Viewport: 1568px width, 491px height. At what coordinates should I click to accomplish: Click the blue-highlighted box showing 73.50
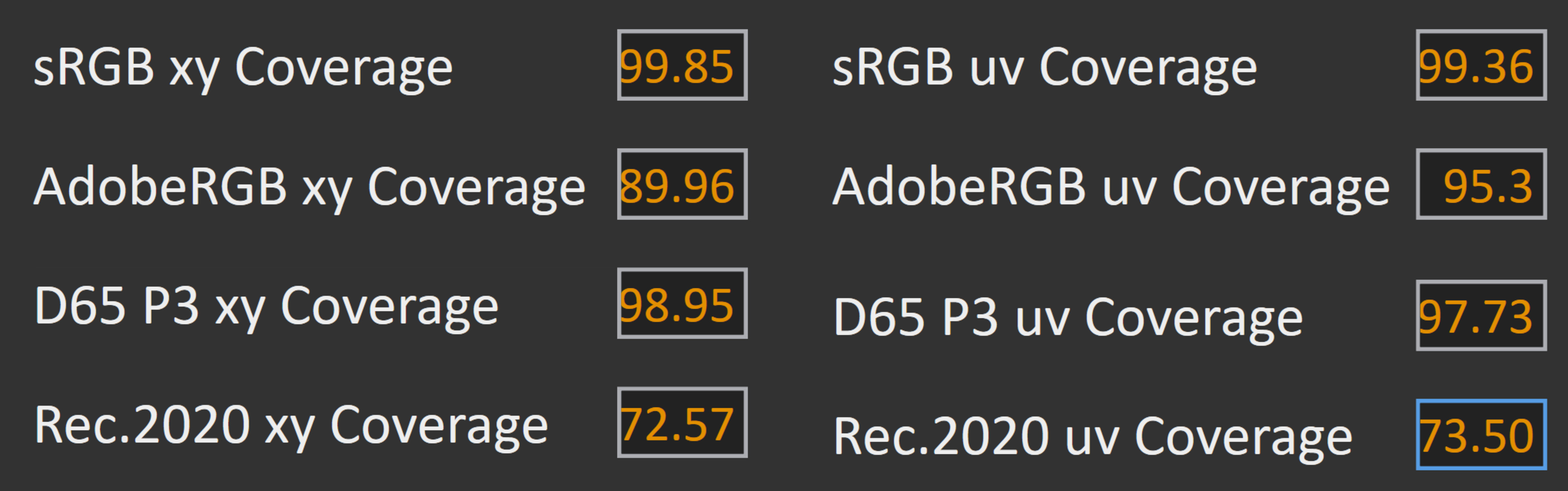coord(1480,435)
